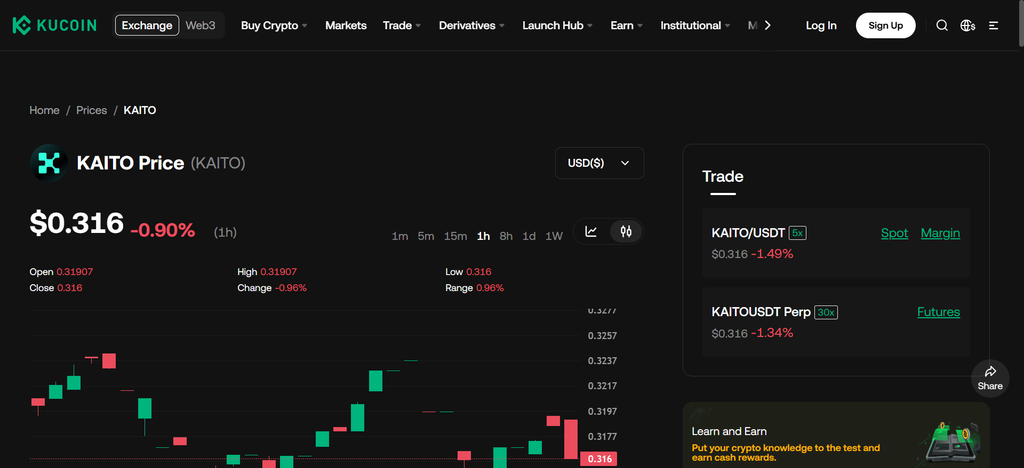Select the Web3 mode toggle
Viewport: 1024px width, 468px height.
click(x=200, y=25)
